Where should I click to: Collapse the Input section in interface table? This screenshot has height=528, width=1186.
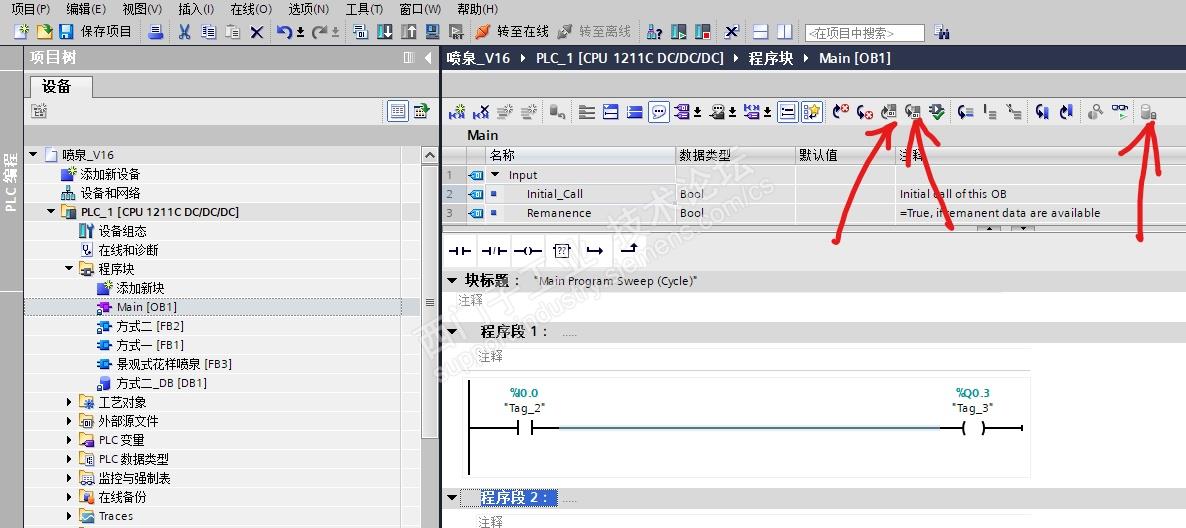click(x=495, y=175)
